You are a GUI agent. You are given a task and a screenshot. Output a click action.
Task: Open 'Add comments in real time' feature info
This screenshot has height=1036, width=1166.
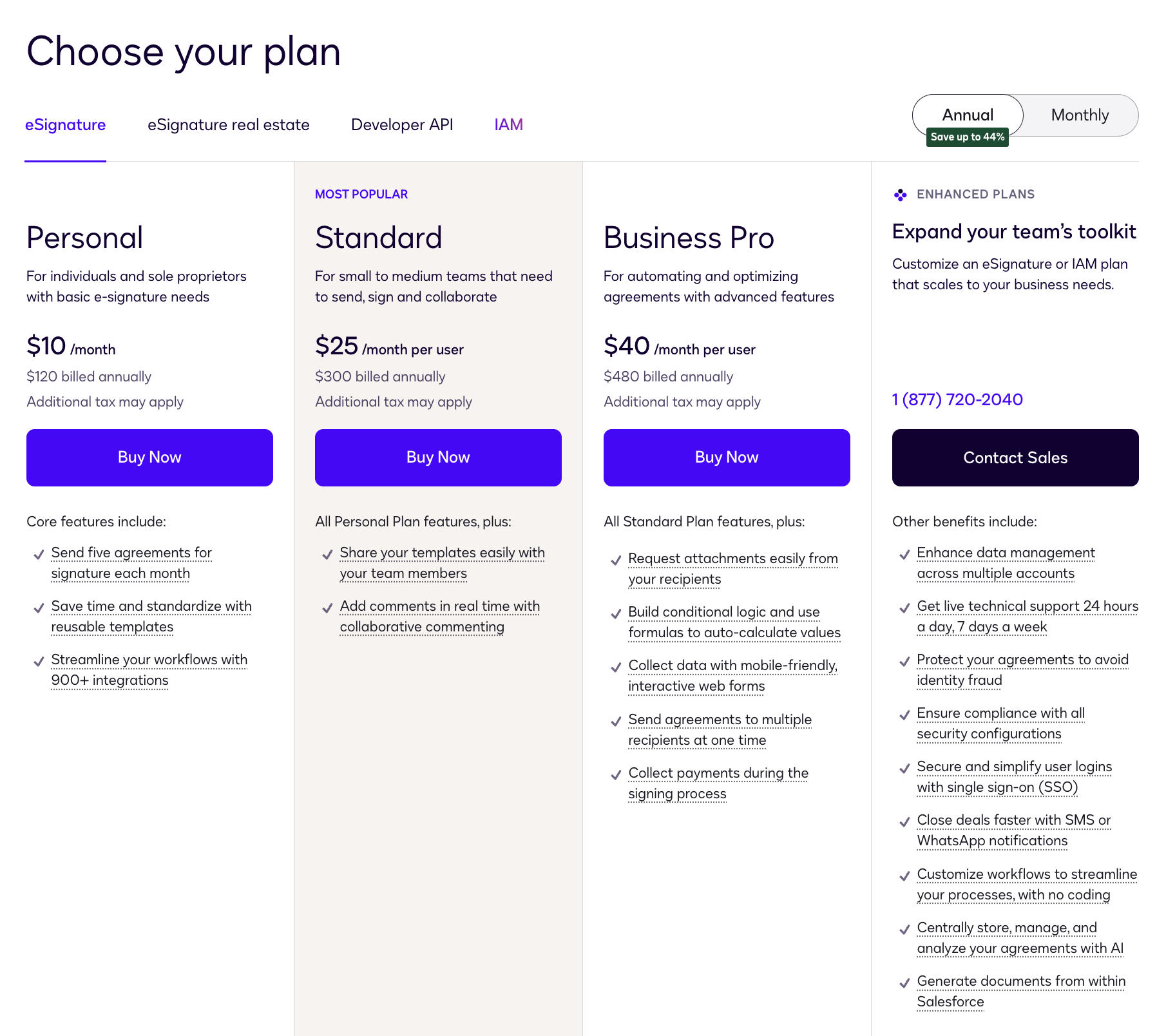point(440,617)
